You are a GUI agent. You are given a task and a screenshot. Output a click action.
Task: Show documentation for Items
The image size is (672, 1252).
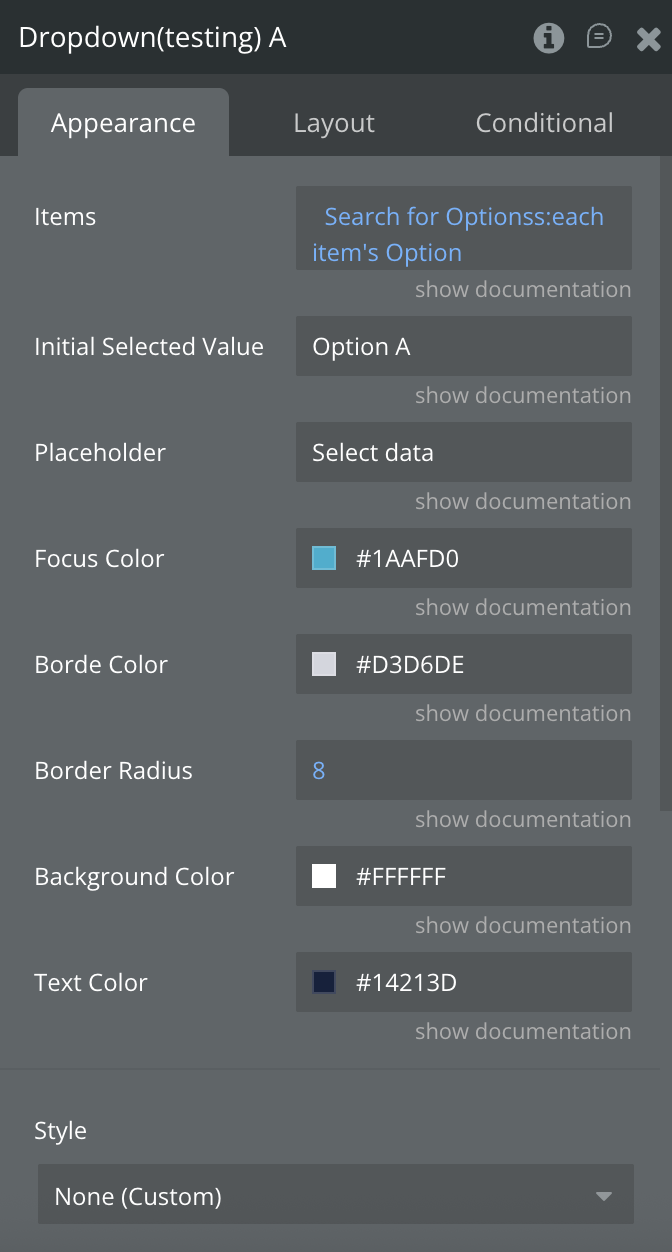click(523, 290)
